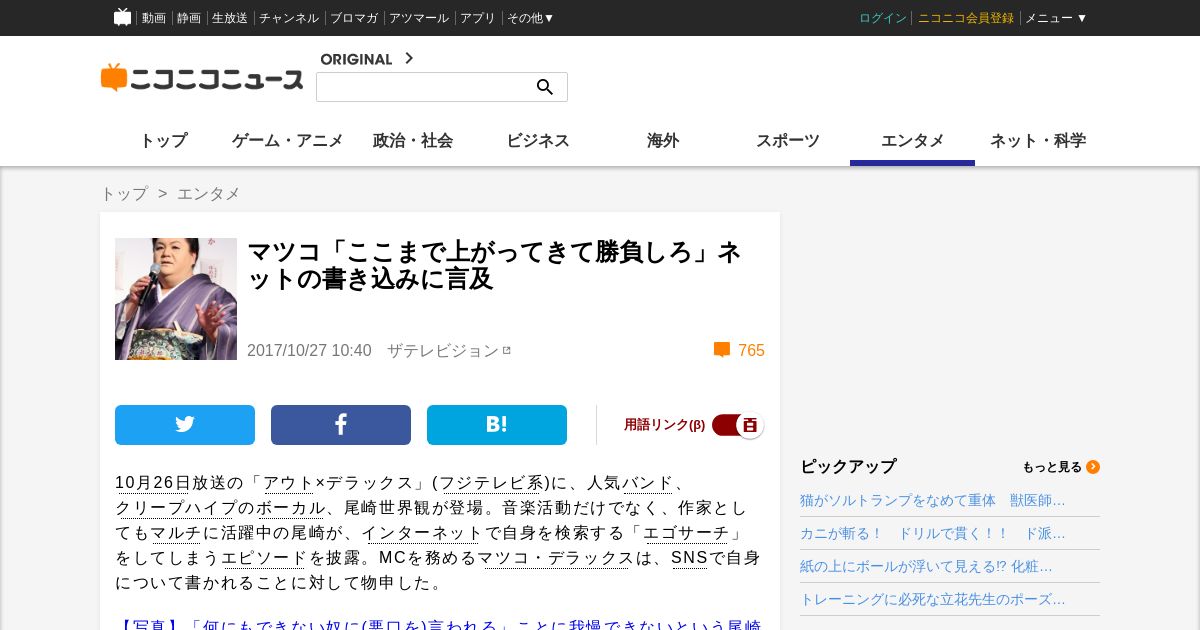Click エンタメ in the breadcrumb
The image size is (1200, 630).
coord(208,194)
